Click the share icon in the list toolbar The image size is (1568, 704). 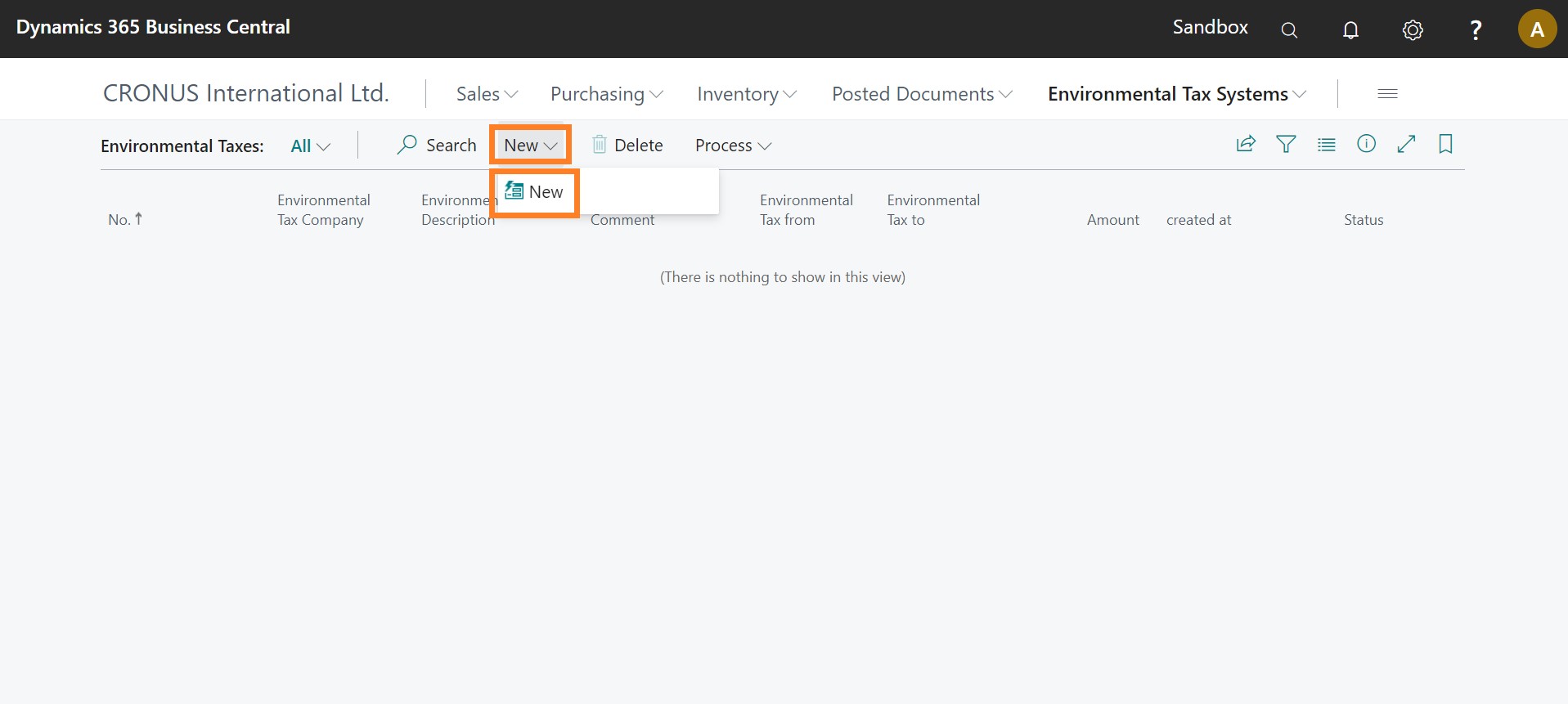[x=1246, y=145]
